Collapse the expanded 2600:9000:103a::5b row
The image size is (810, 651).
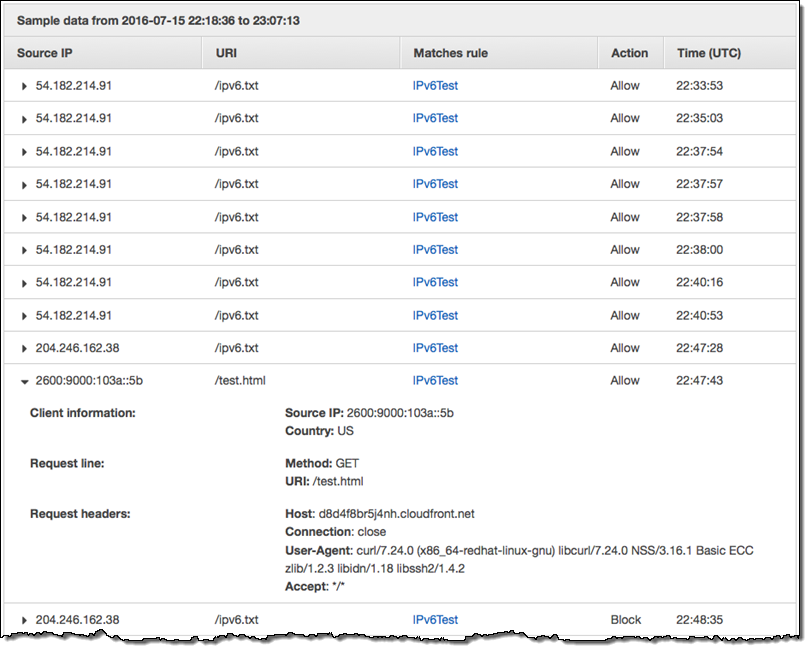coord(25,381)
